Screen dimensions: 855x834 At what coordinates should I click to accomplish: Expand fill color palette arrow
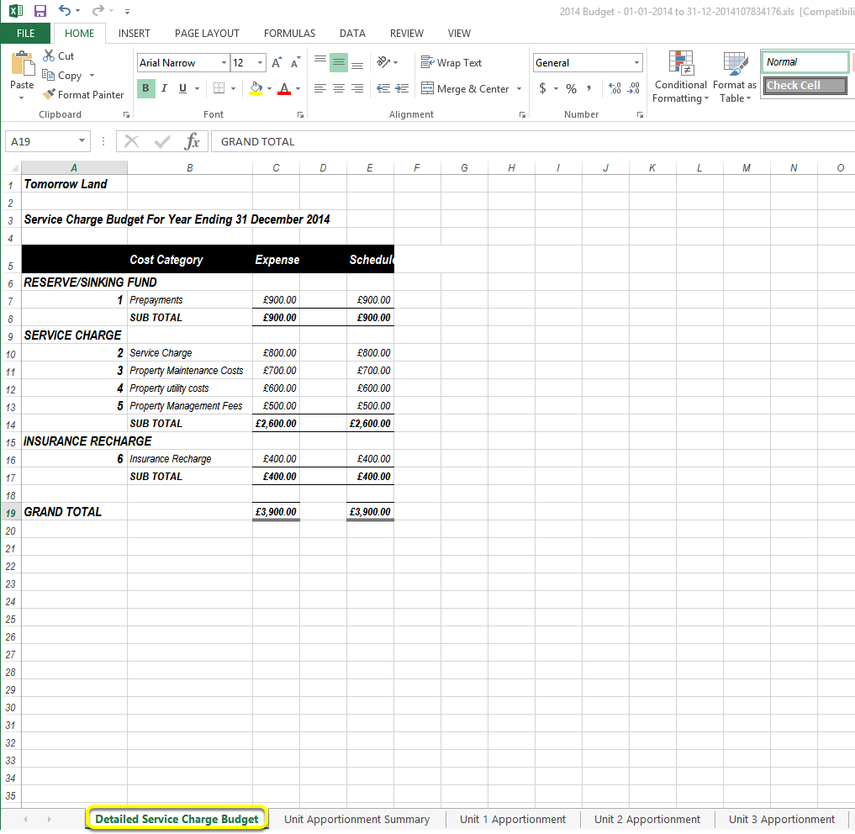(269, 88)
